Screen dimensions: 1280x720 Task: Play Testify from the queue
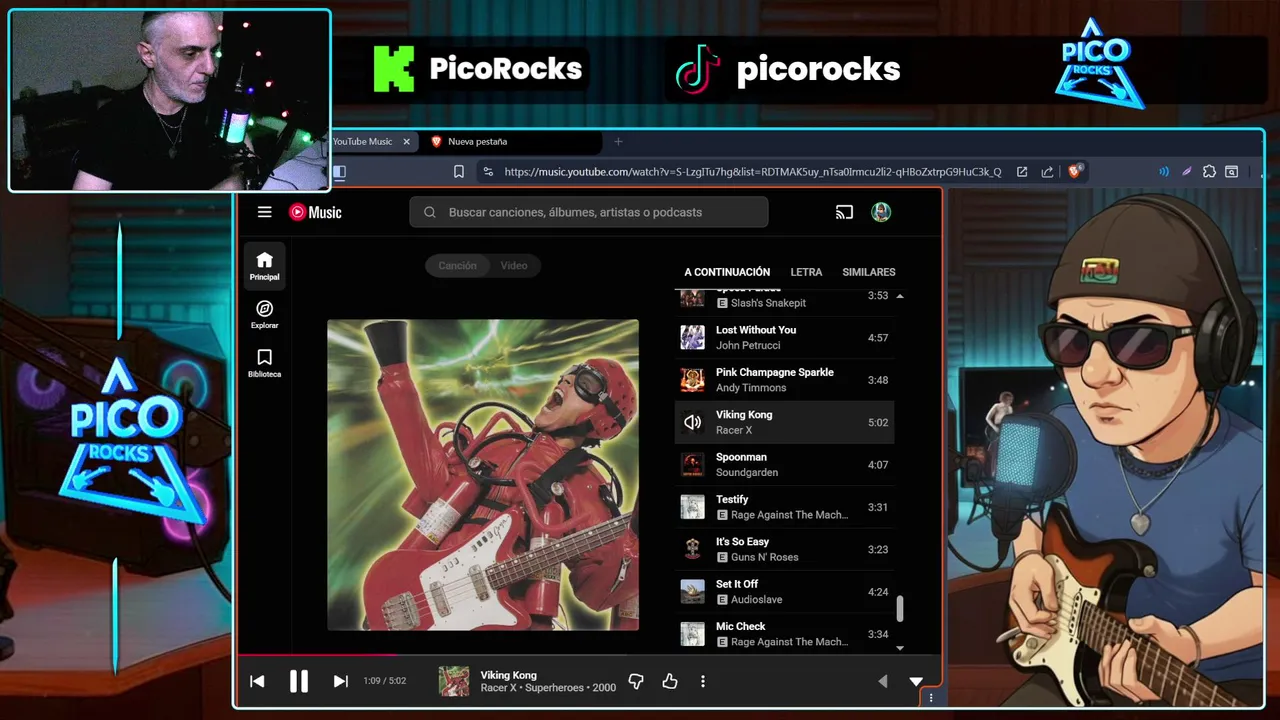click(784, 507)
